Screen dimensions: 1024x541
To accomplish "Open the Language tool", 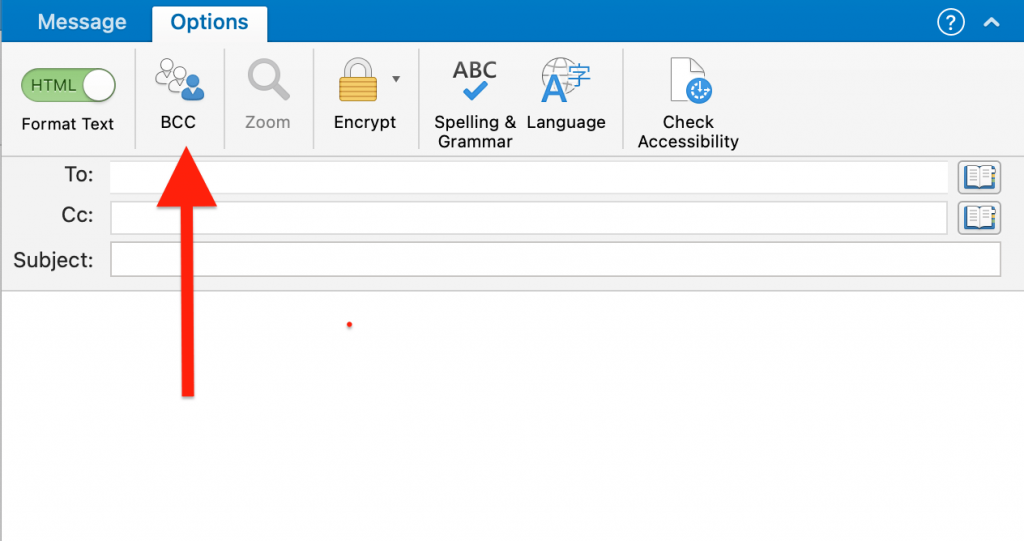I will (566, 82).
